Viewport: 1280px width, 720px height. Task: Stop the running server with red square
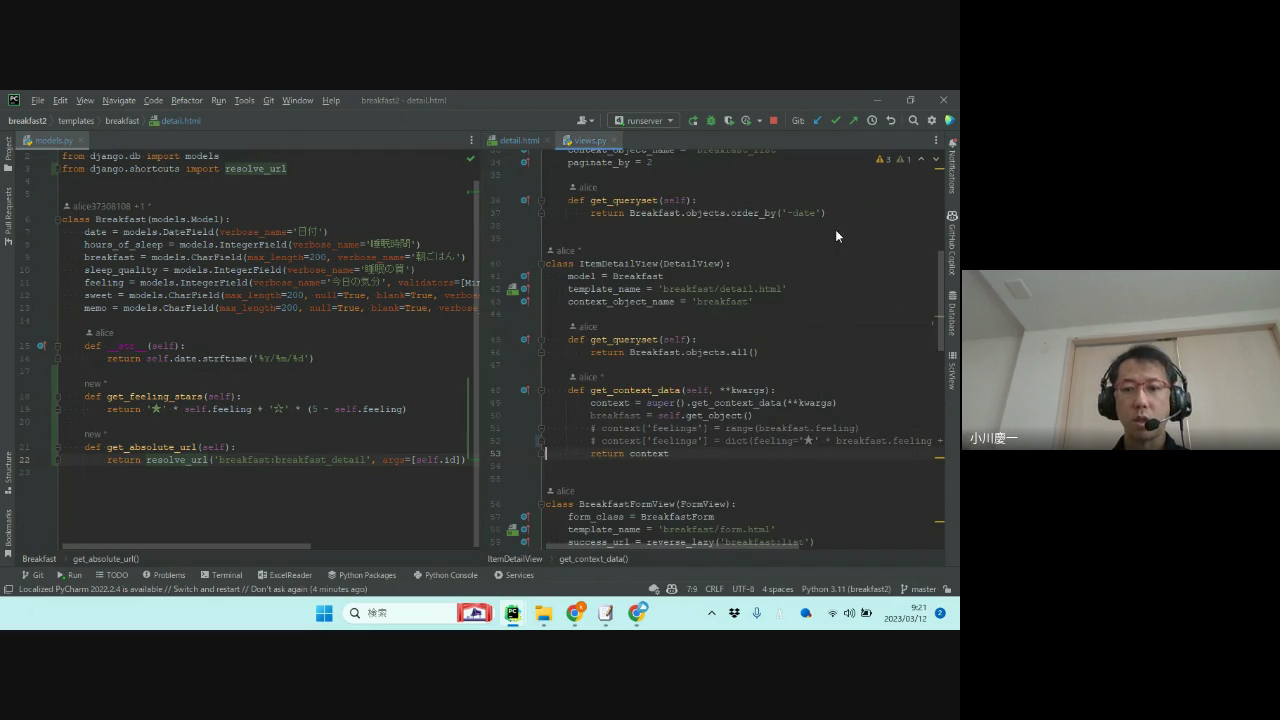pyautogui.click(x=773, y=121)
